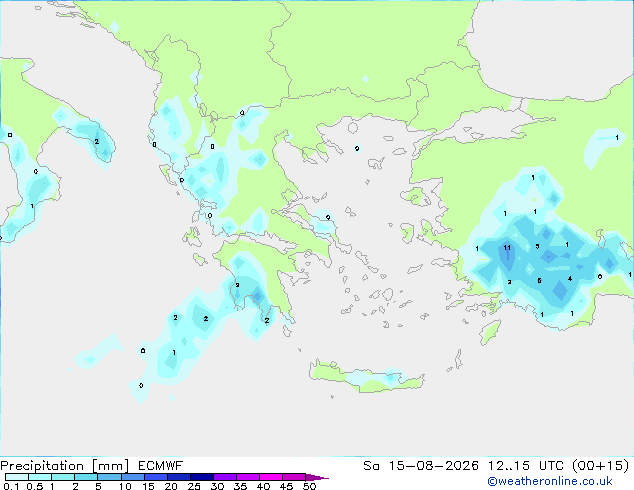Click the island of Rhodes on map
634x490 pixels.
click(x=490, y=332)
